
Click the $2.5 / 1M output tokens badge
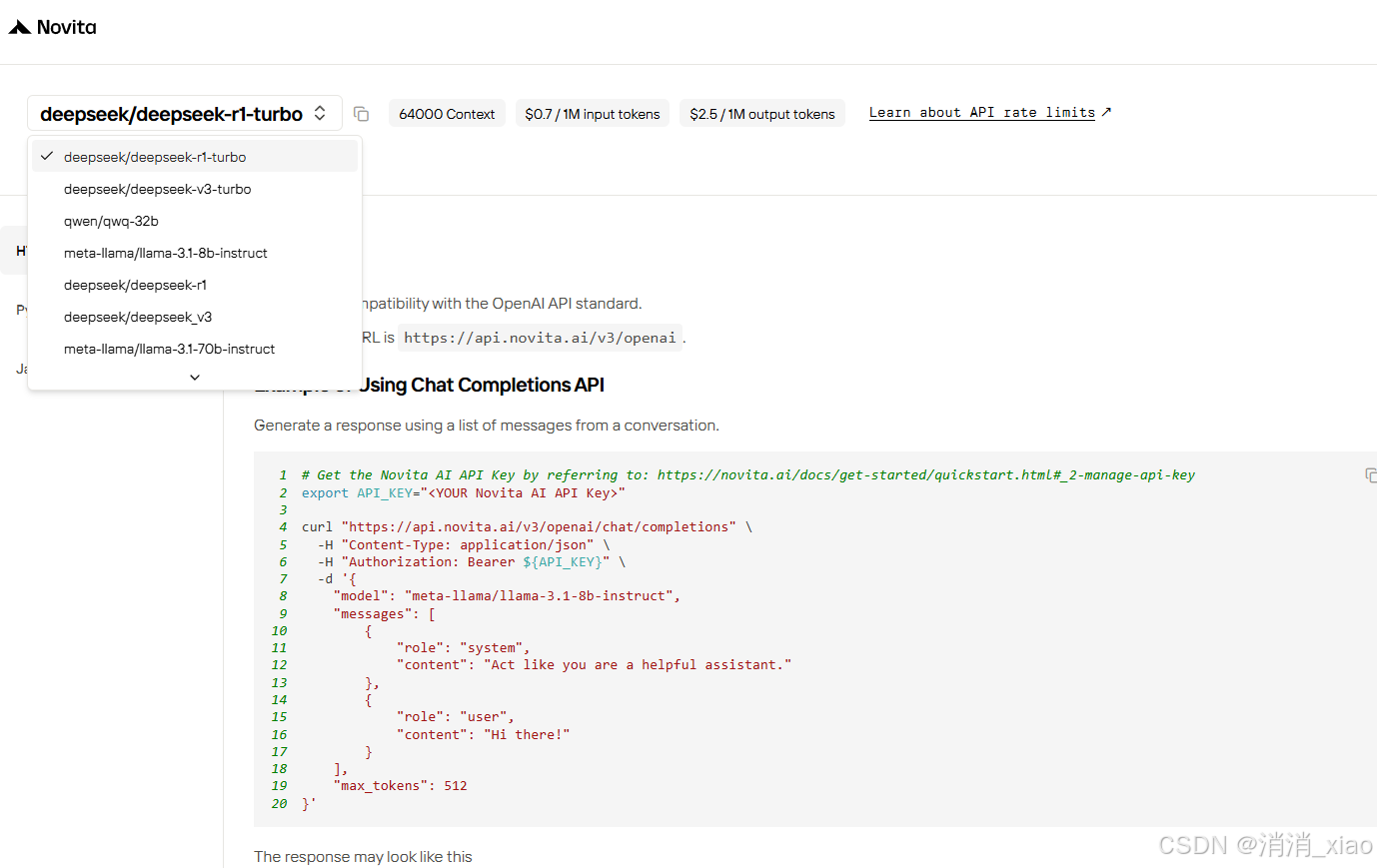pyautogui.click(x=762, y=114)
